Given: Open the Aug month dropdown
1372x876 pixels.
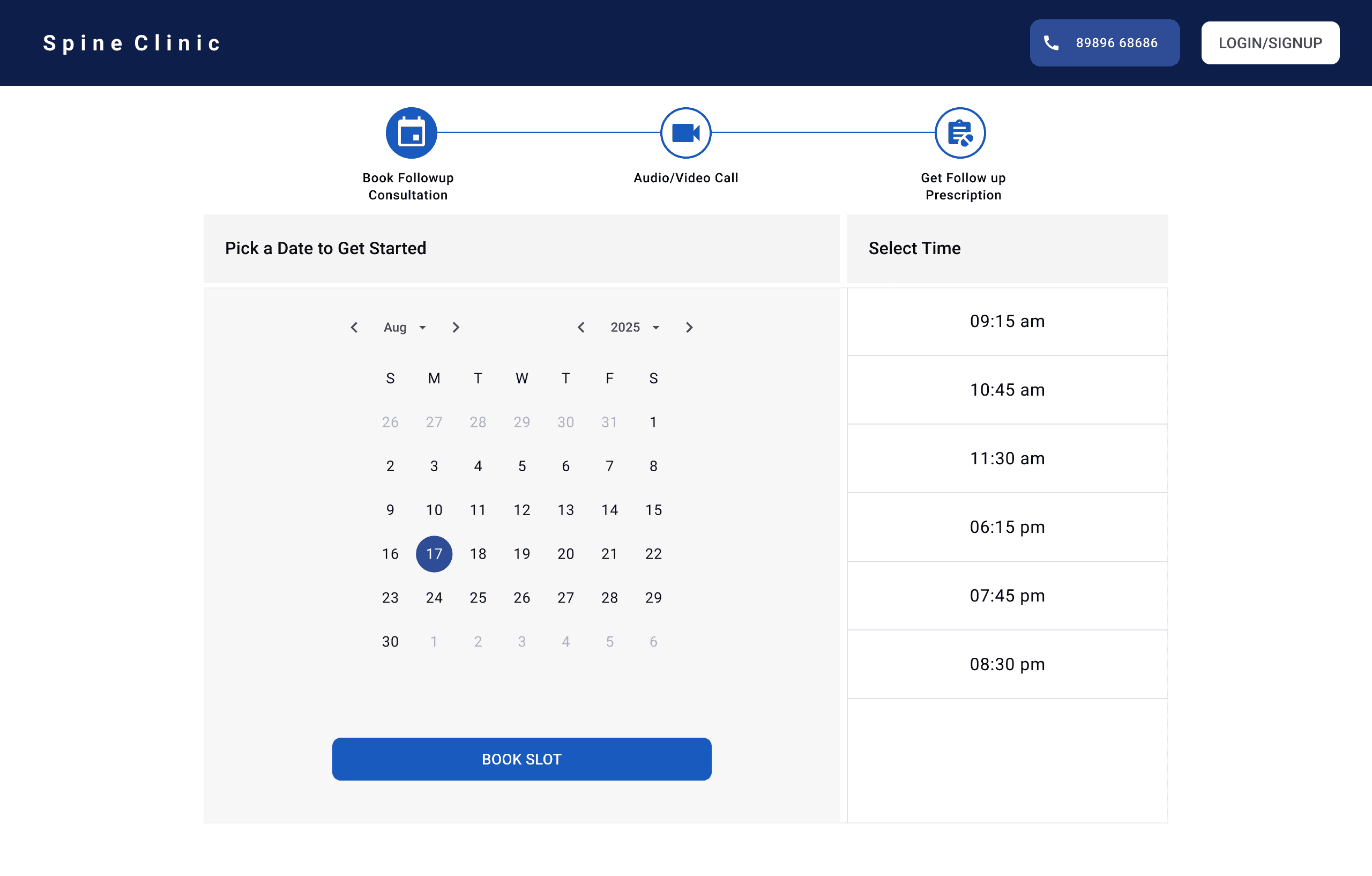Looking at the screenshot, I should click(x=405, y=327).
